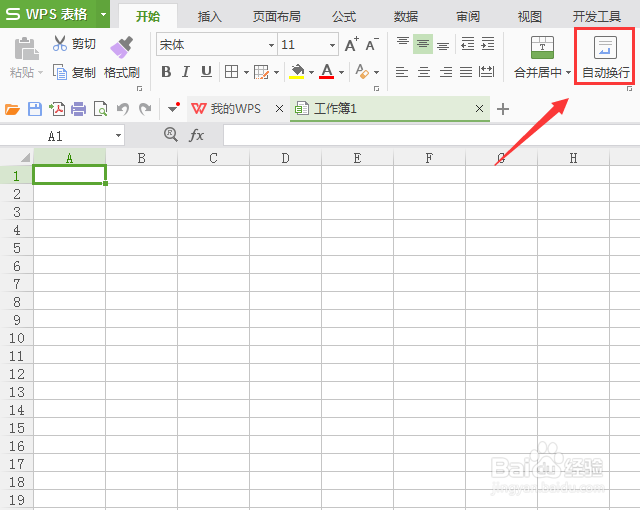Image resolution: width=640 pixels, height=510 pixels.
Task: Toggle align text left
Action: coord(402,72)
